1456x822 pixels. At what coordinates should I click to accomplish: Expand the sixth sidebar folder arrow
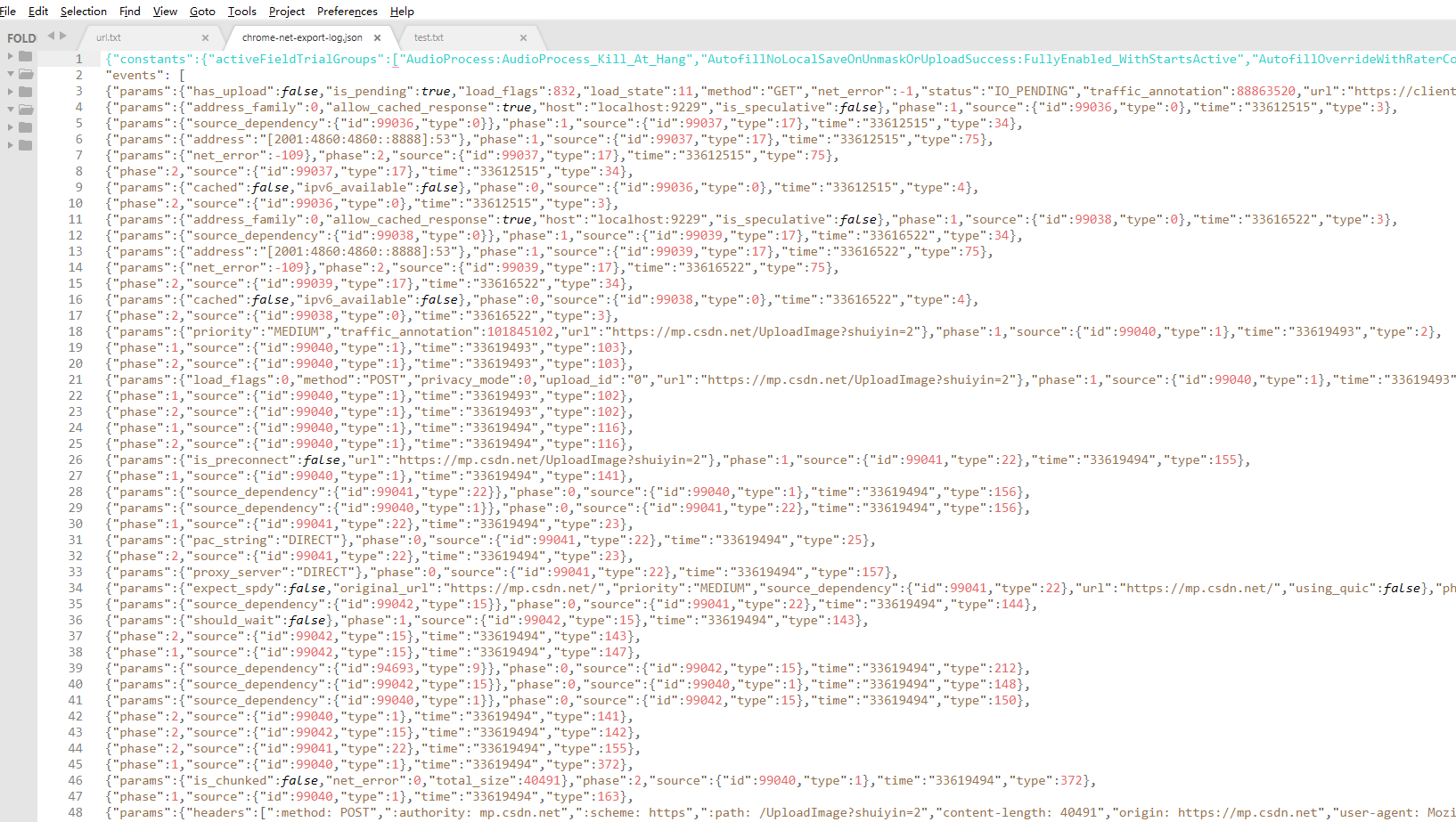(11, 145)
